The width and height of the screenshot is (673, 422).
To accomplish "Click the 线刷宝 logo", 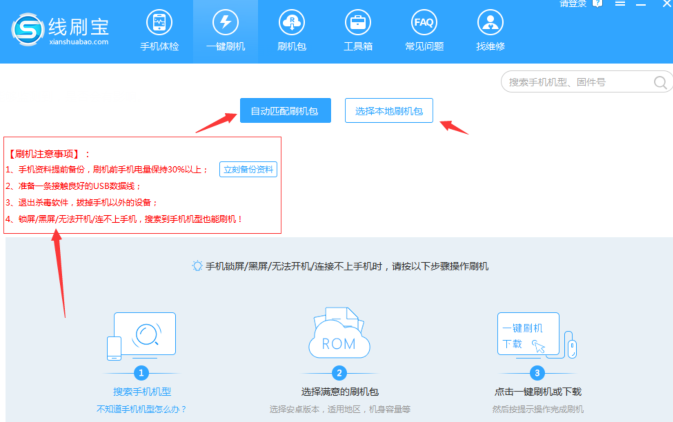I will pos(62,30).
